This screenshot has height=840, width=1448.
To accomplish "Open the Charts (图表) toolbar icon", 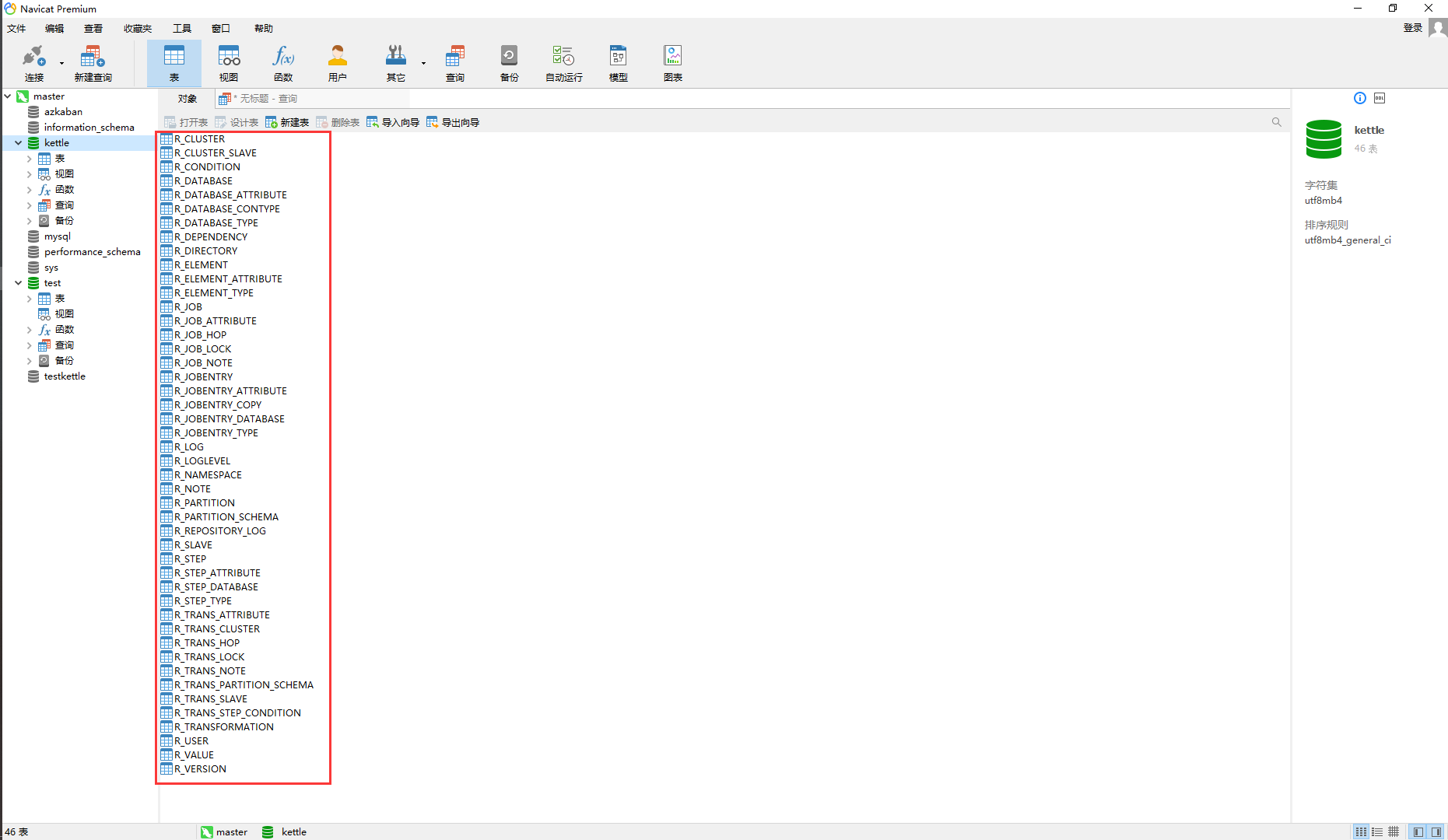I will point(673,63).
